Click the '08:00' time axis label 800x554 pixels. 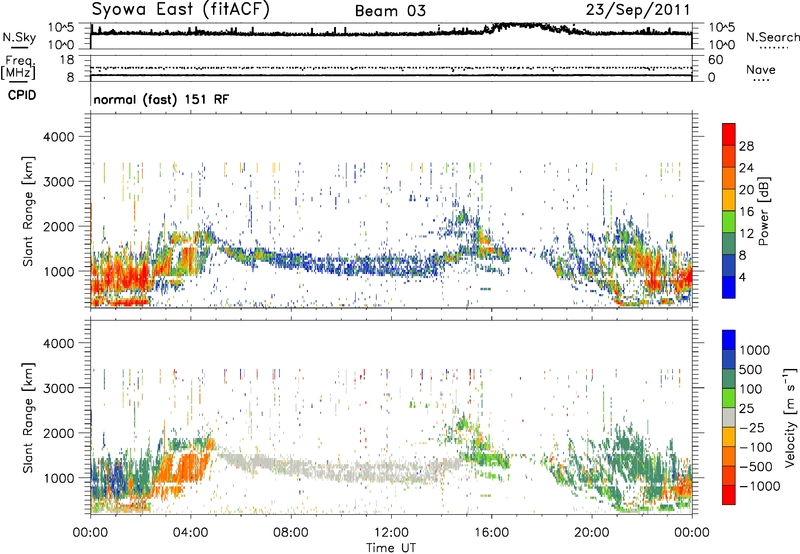(x=291, y=533)
